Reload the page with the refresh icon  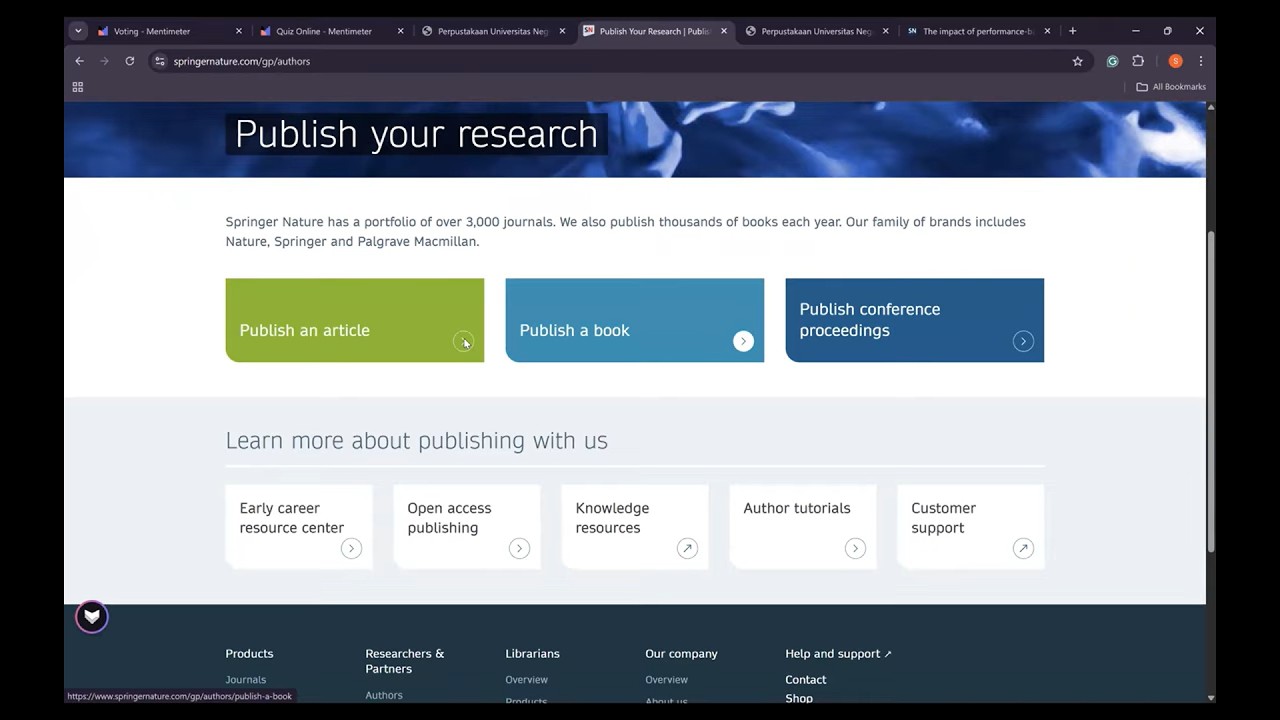130,61
